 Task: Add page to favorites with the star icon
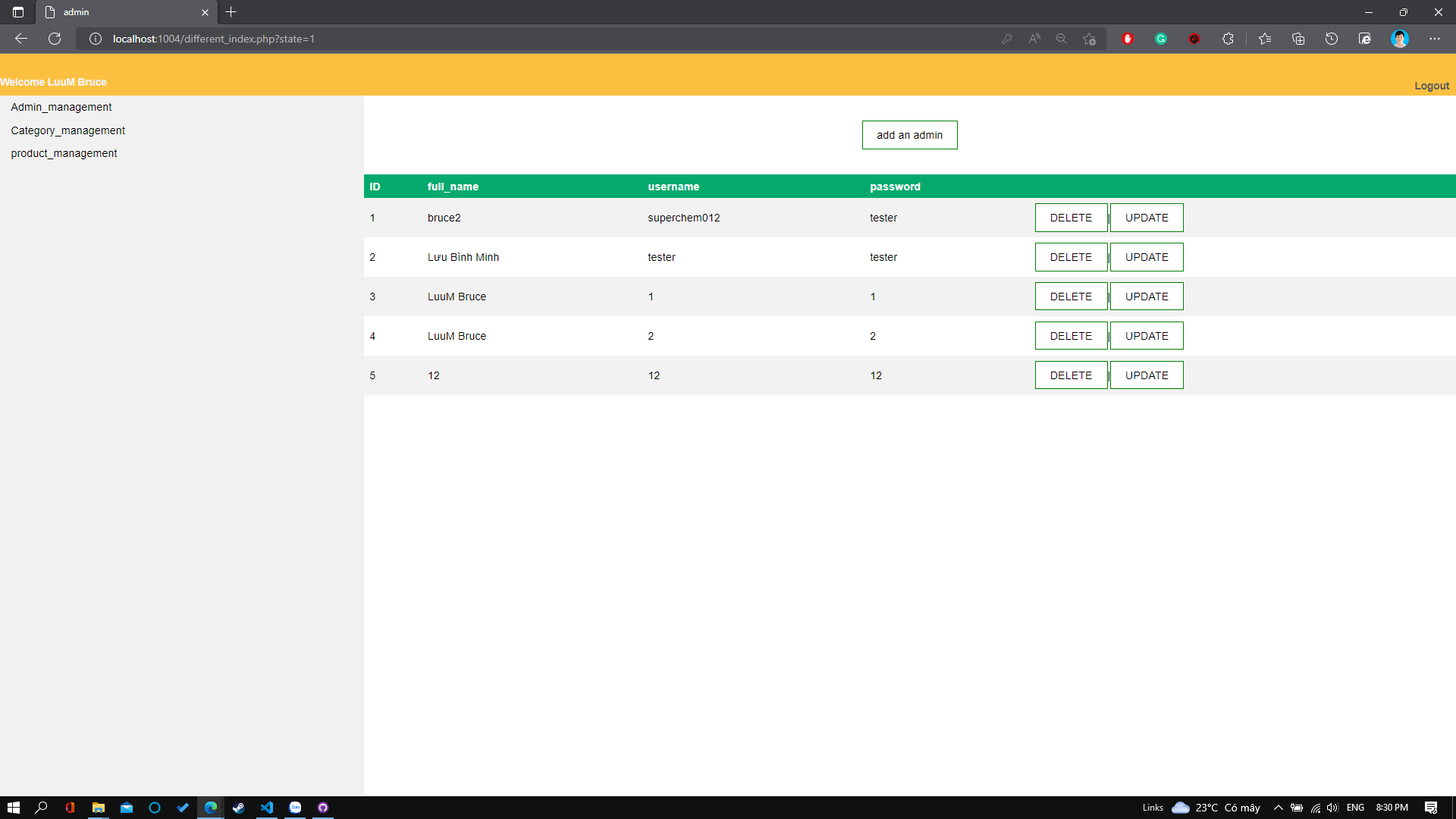[x=1265, y=39]
